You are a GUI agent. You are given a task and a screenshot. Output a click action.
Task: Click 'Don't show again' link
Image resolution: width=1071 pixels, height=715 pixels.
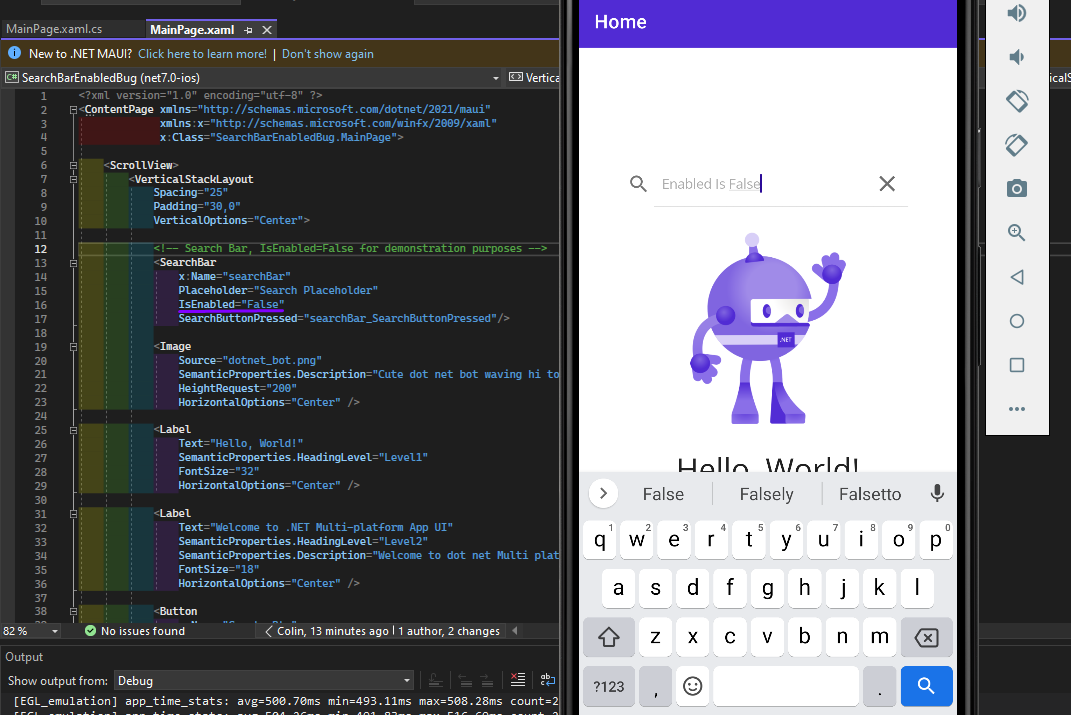328,54
